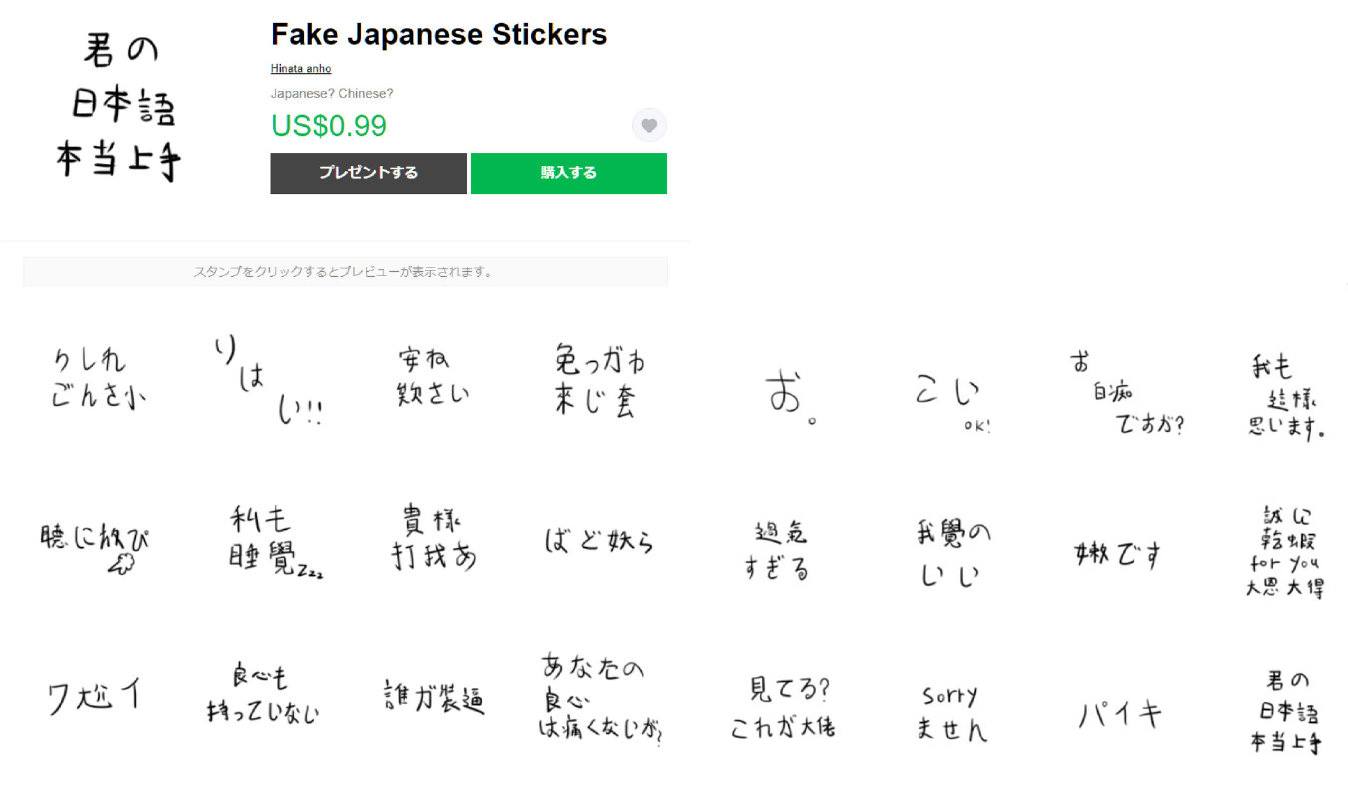The width and height of the screenshot is (1348, 792).
Task: Click the heart wishlist icon
Action: (x=649, y=126)
